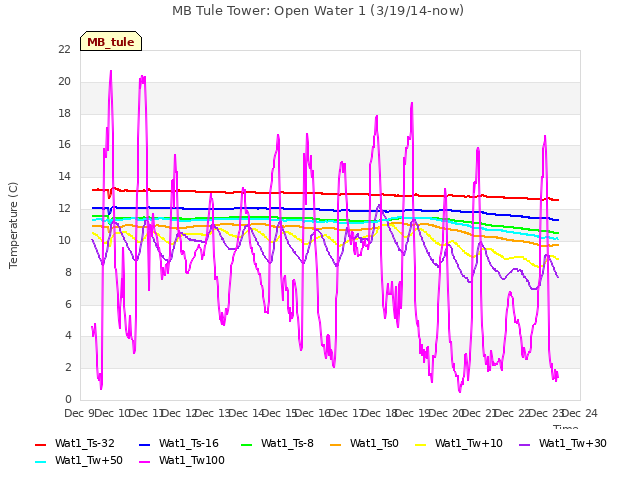This screenshot has width=640, height=480.
Task: Click the 6 y-axis tick label
Action: pyautogui.click(x=68, y=304)
